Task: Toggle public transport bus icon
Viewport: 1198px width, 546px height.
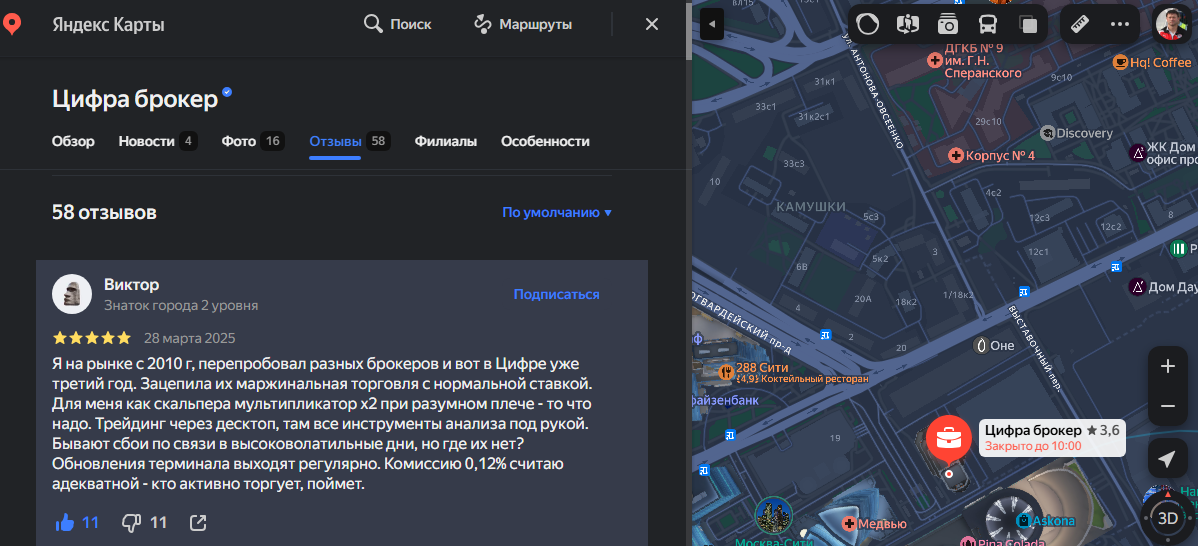Action: click(988, 24)
